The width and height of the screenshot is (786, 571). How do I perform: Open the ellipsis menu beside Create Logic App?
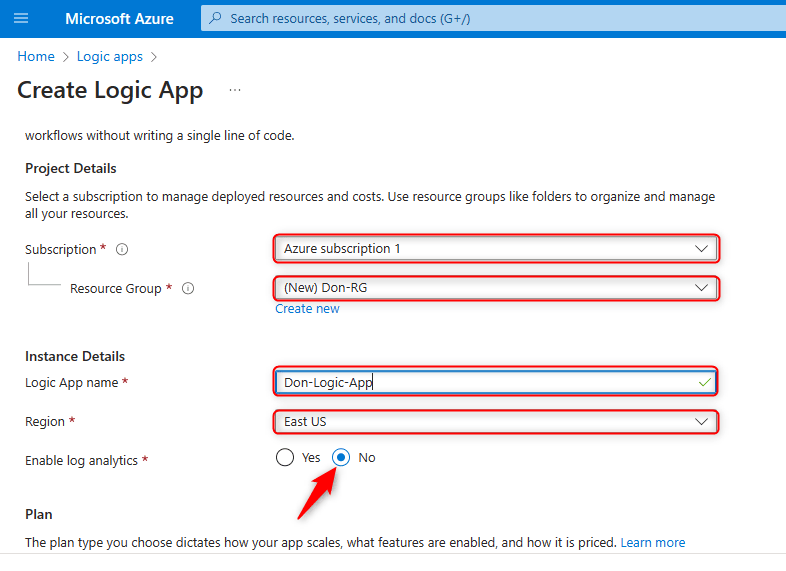point(235,90)
